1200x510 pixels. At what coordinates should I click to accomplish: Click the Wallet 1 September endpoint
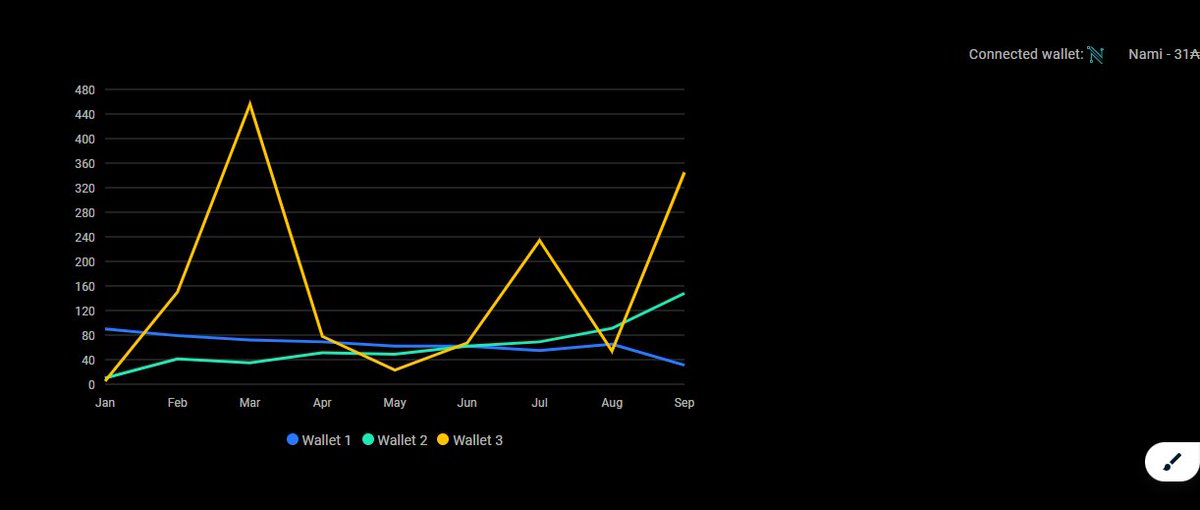[x=684, y=365]
